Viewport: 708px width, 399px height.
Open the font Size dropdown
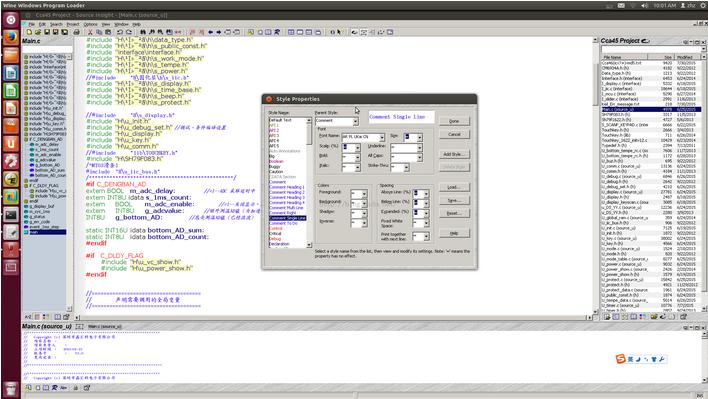(x=419, y=137)
